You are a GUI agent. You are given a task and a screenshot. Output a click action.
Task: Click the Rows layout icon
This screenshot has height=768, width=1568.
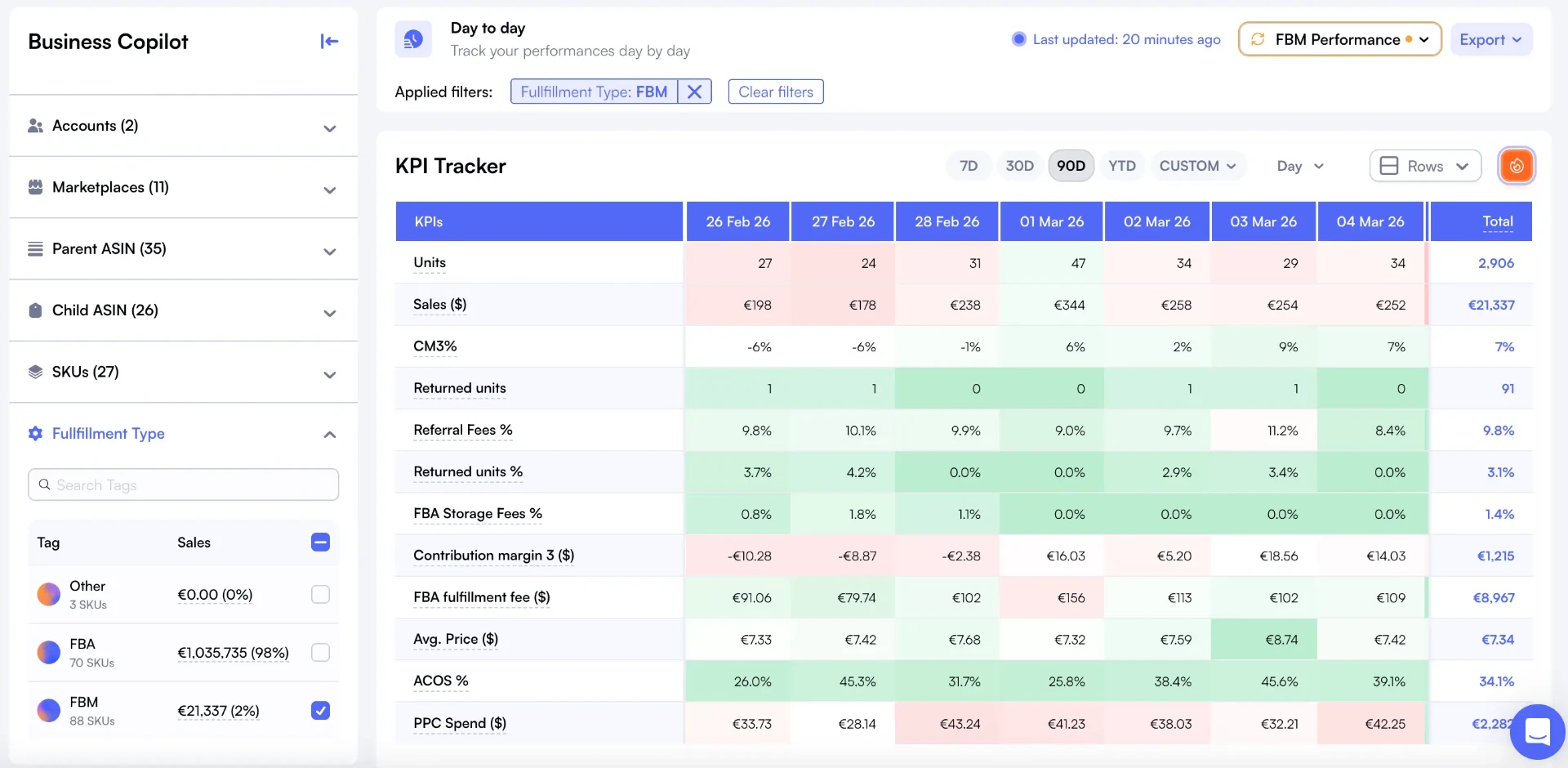pos(1388,166)
